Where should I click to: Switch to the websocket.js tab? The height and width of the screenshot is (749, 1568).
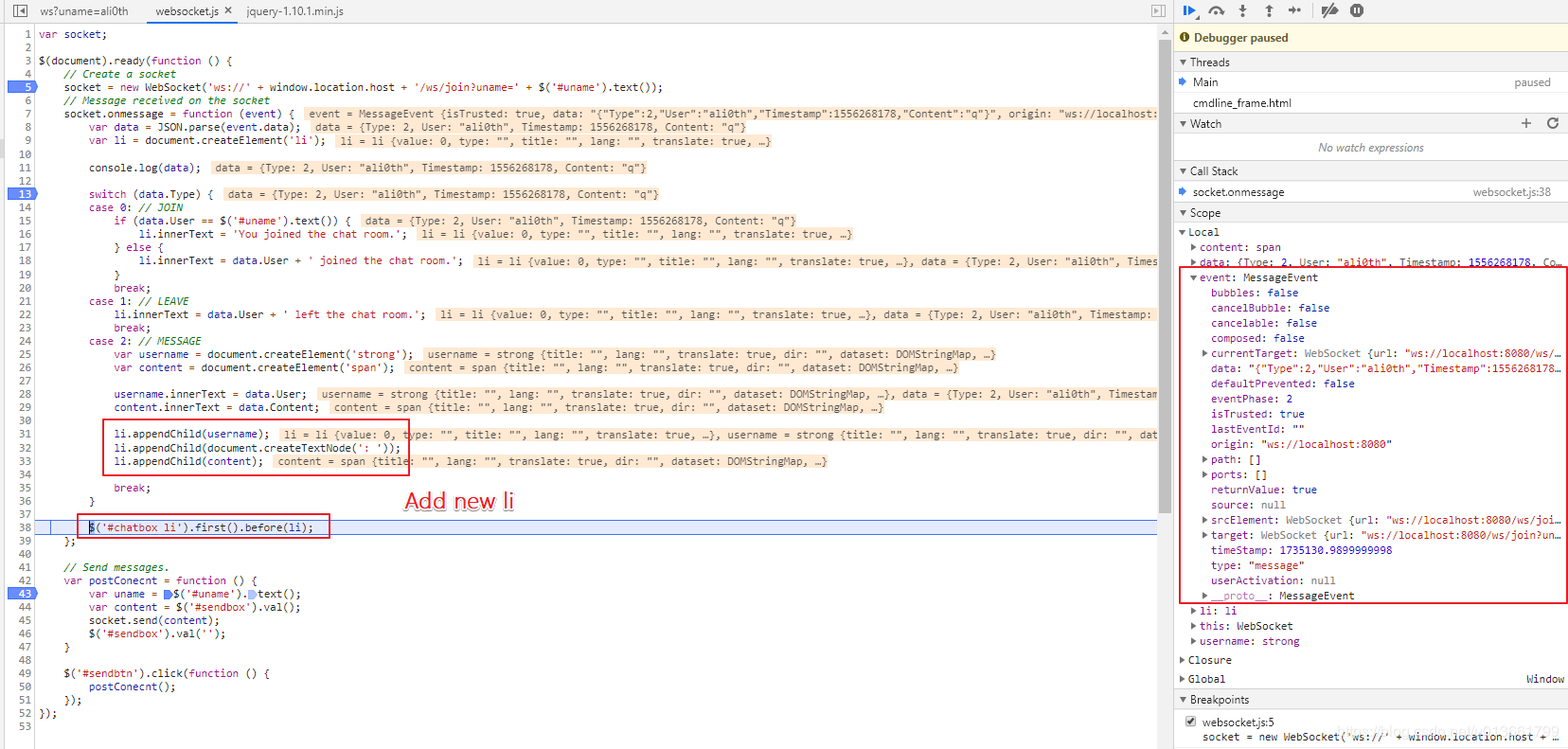pyautogui.click(x=187, y=11)
